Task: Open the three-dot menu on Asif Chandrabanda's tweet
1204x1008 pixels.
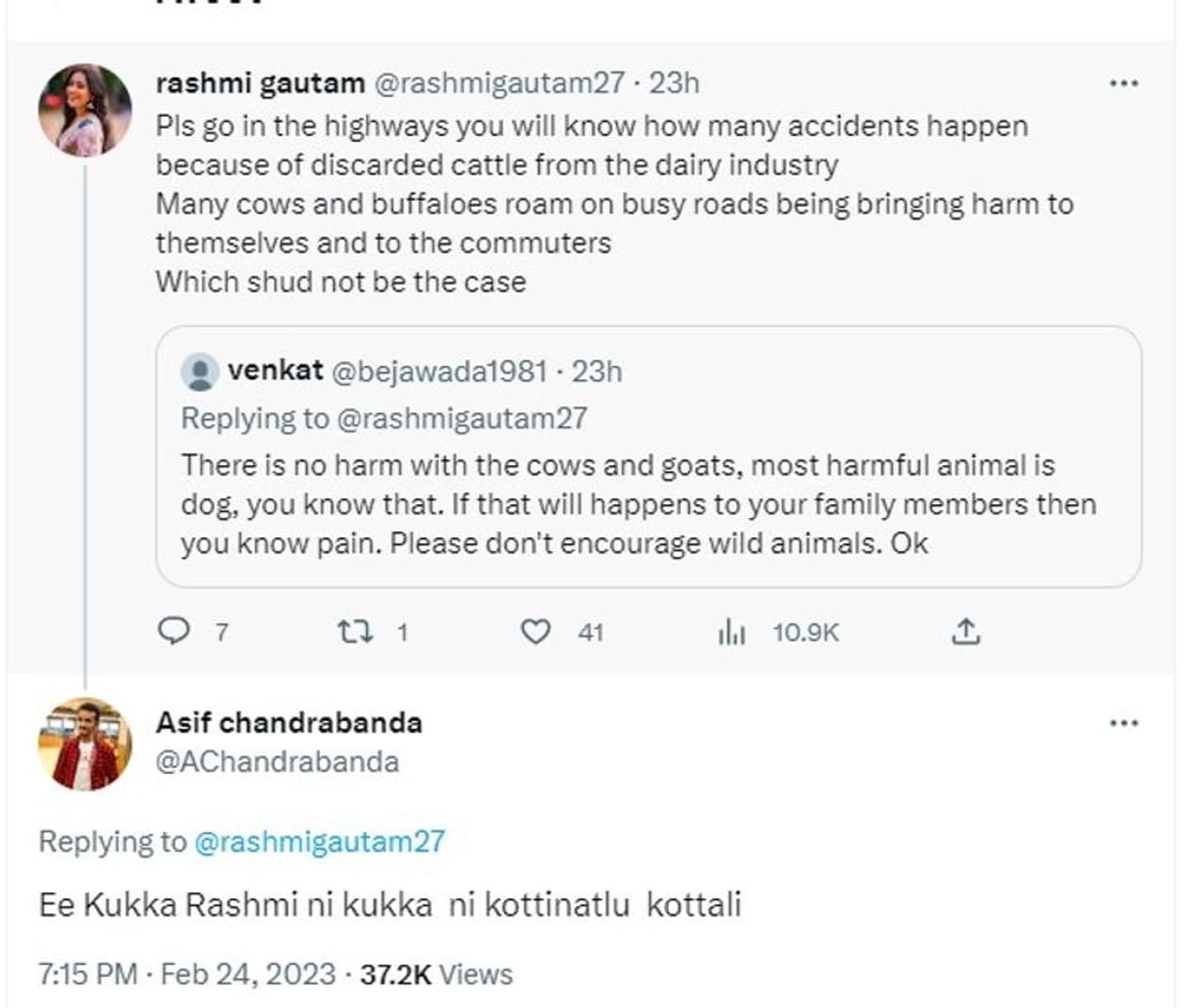Action: click(x=1123, y=723)
